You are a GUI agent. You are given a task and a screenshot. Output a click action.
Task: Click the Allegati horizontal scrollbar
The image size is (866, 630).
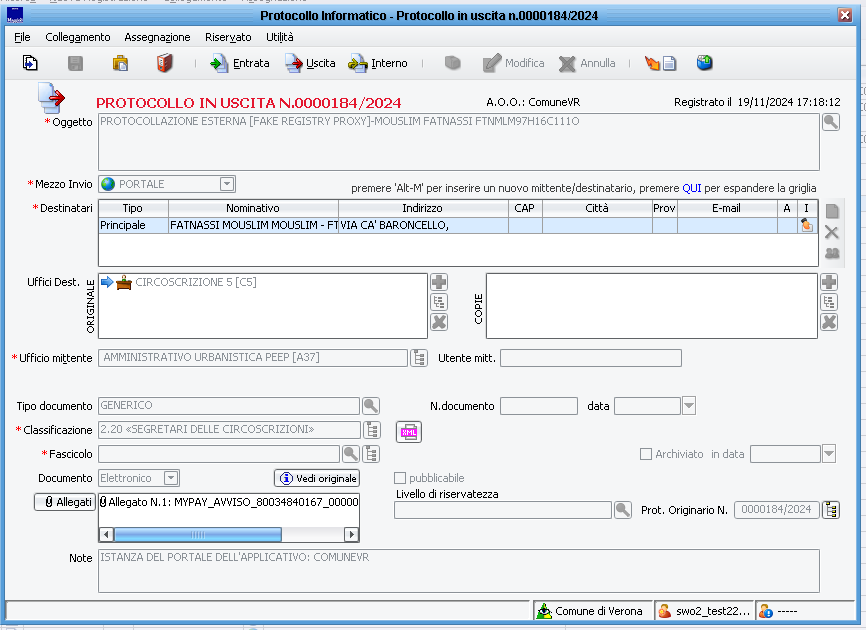click(229, 534)
